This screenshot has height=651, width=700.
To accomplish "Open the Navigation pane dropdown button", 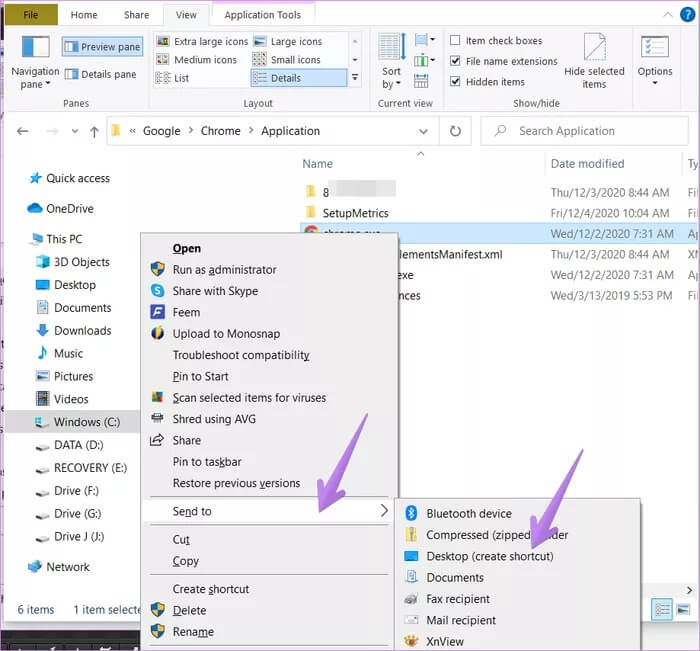I will tap(35, 63).
